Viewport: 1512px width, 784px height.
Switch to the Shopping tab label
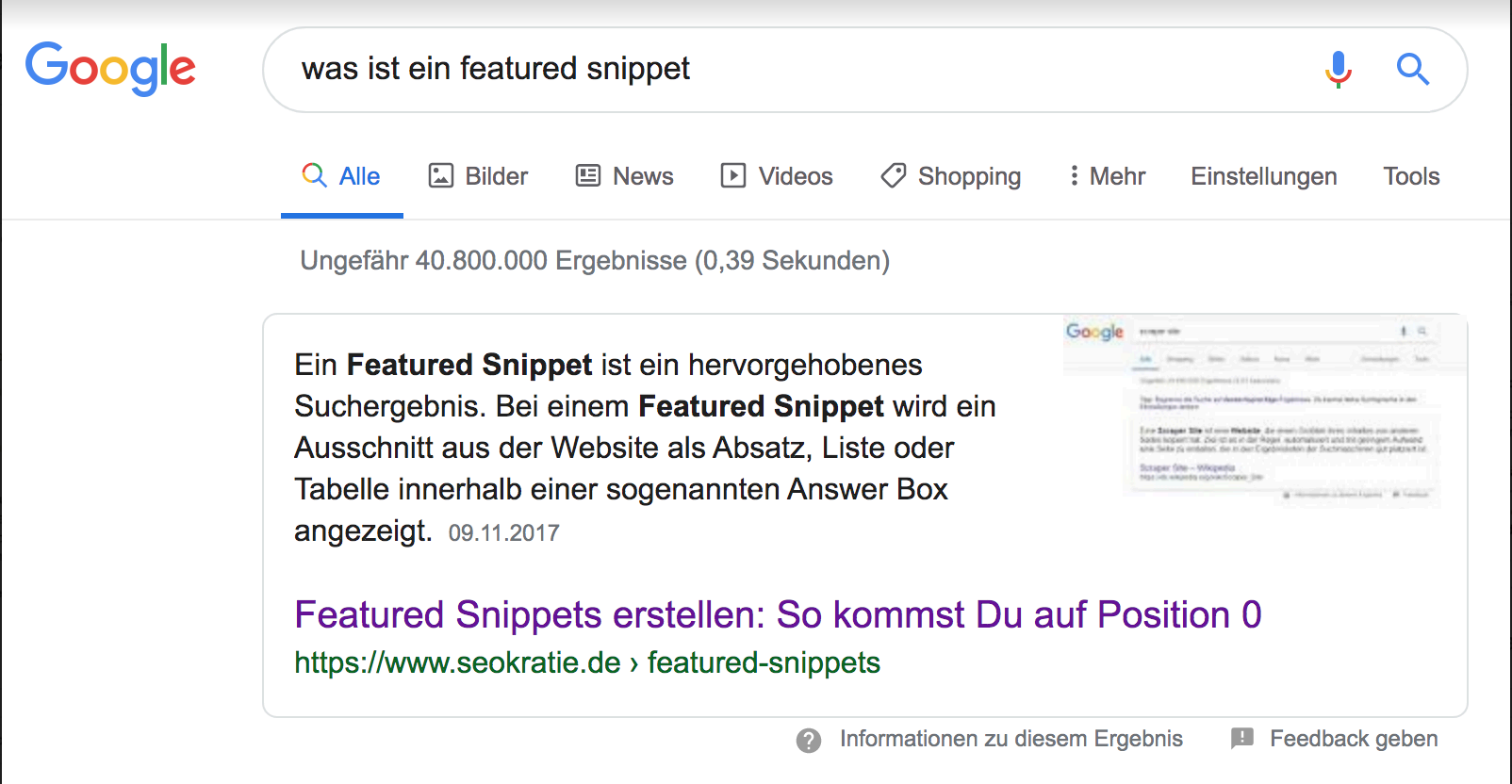tap(969, 176)
